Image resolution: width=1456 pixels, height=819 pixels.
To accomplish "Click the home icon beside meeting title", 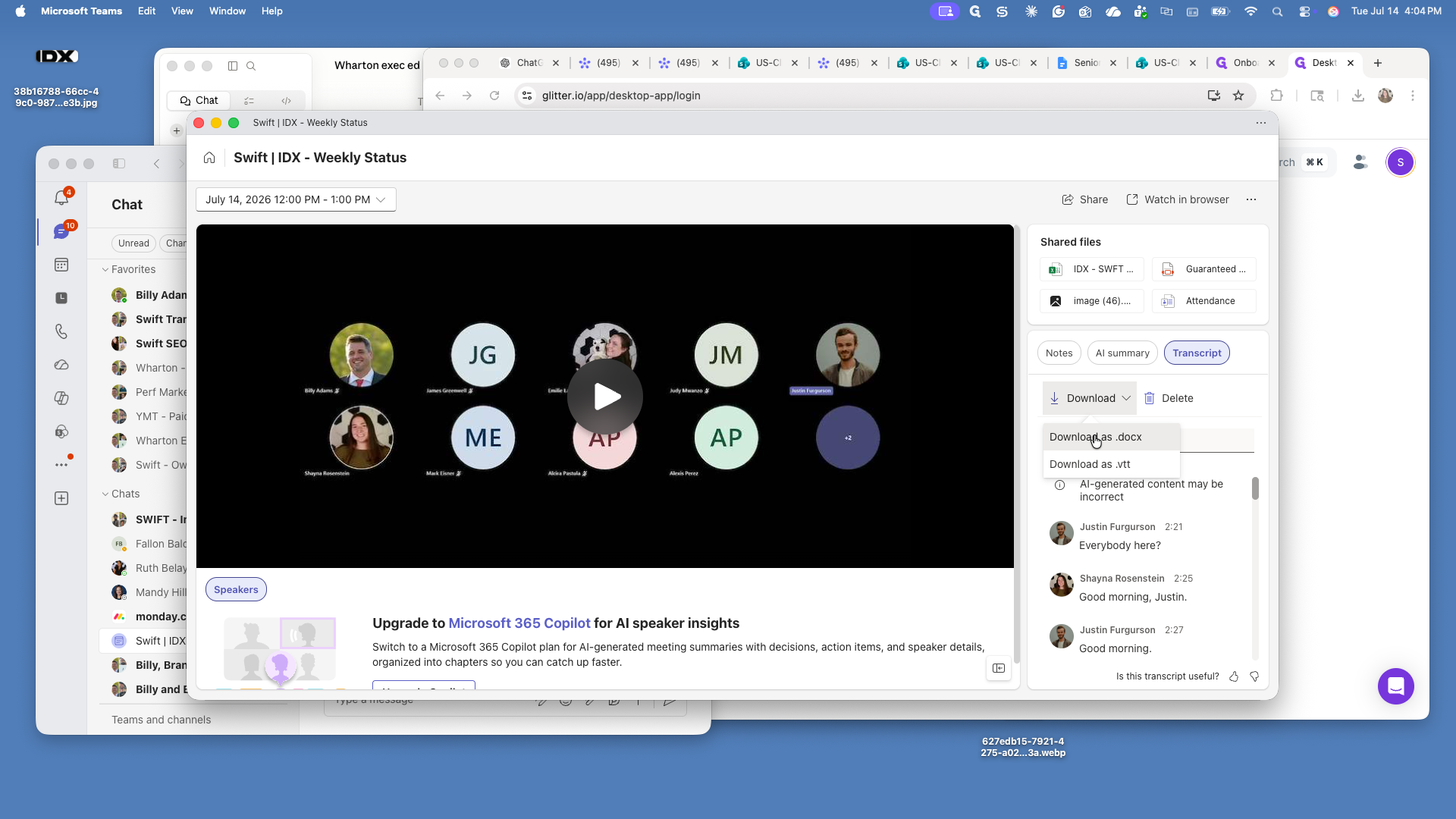I will pyautogui.click(x=209, y=158).
